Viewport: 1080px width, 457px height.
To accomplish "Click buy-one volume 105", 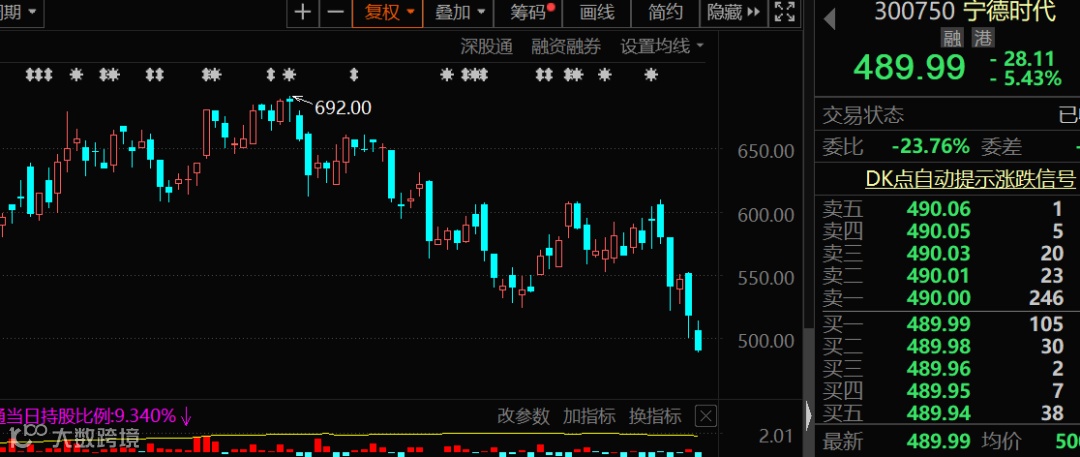I will click(1048, 324).
